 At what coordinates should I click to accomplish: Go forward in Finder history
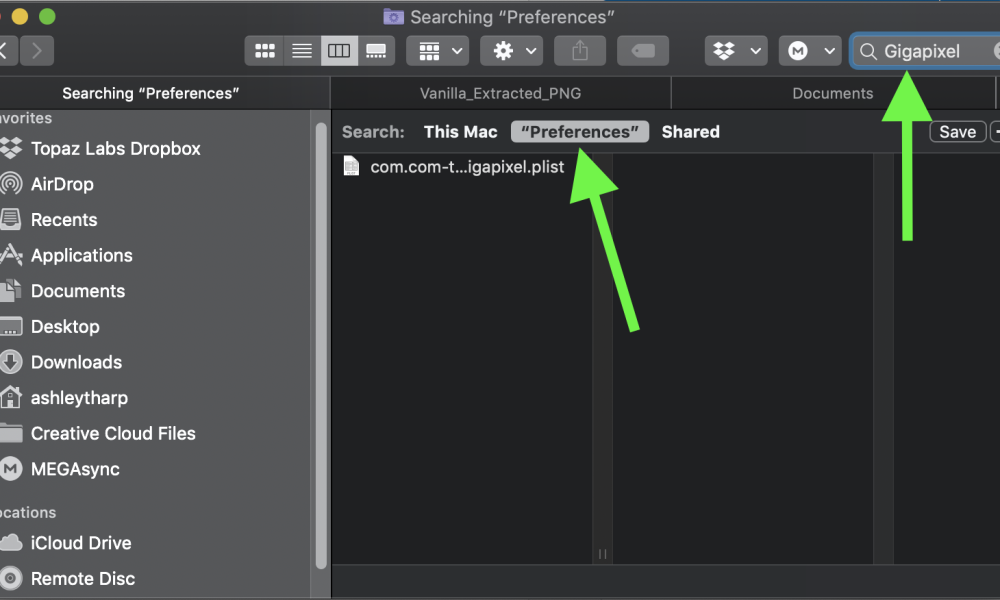pyautogui.click(x=37, y=51)
